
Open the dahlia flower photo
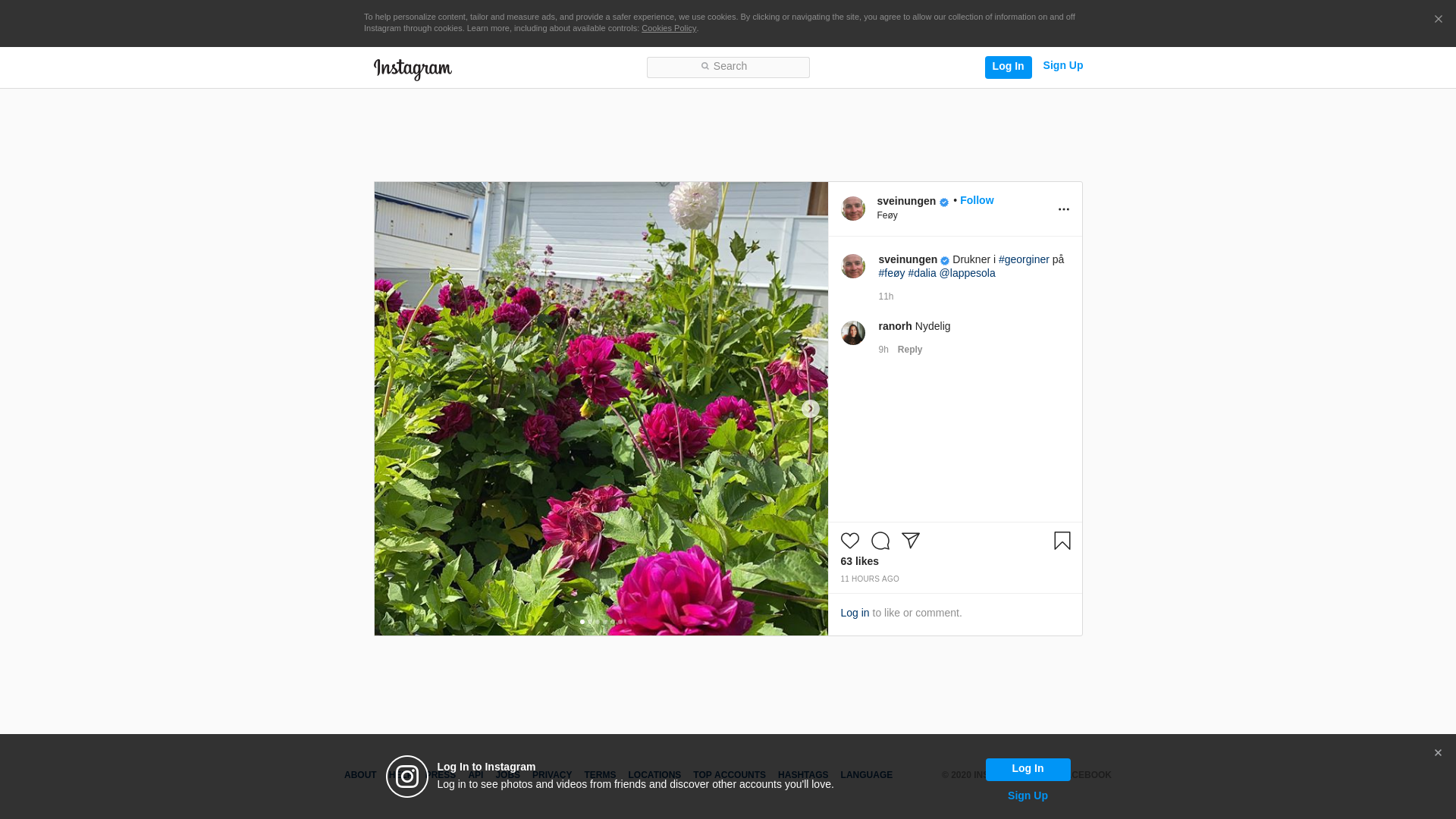(x=601, y=409)
